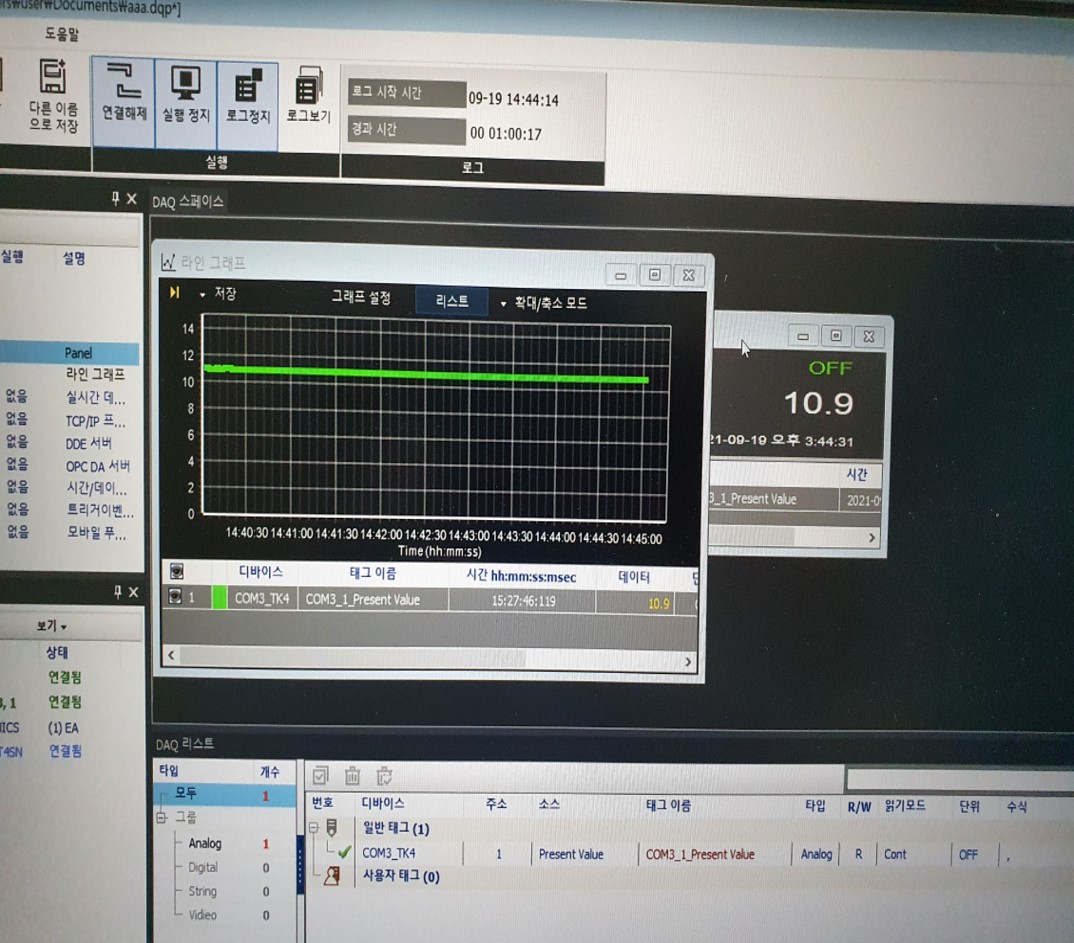Click the select-all check icon in DAQ list toolbar
This screenshot has width=1074, height=943.
click(x=320, y=775)
